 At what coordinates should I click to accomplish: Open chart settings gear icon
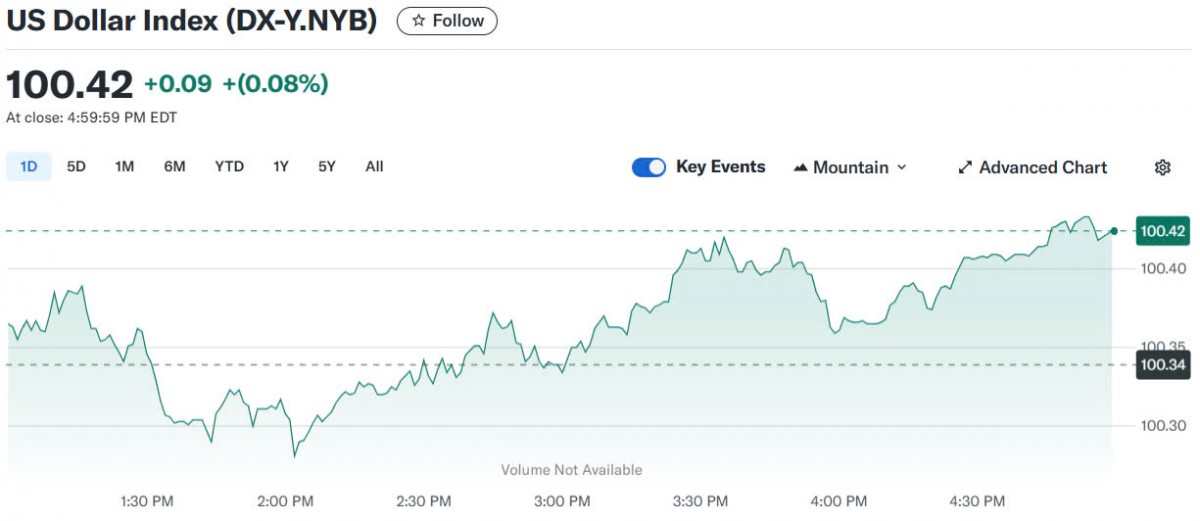(x=1162, y=168)
